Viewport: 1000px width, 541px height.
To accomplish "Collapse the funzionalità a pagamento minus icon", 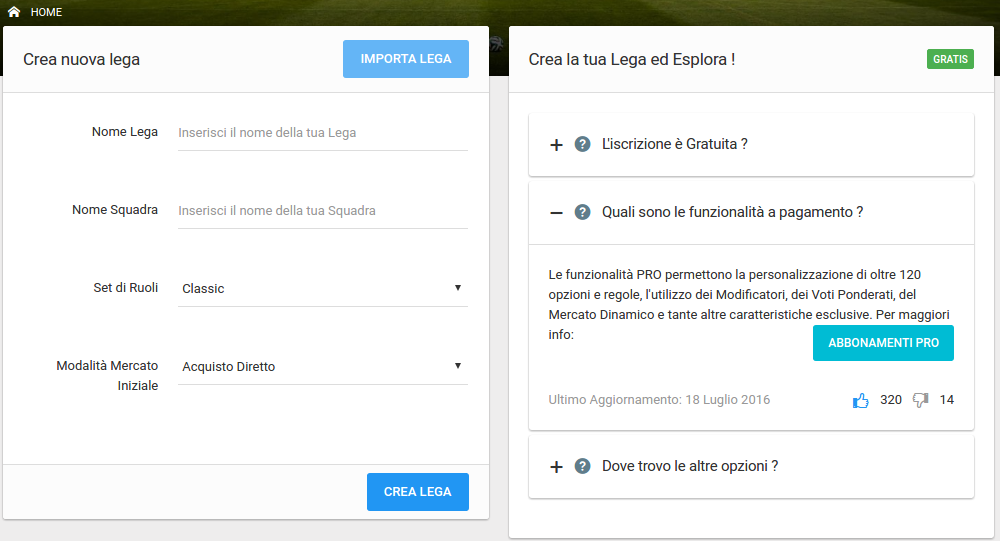I will [x=557, y=212].
